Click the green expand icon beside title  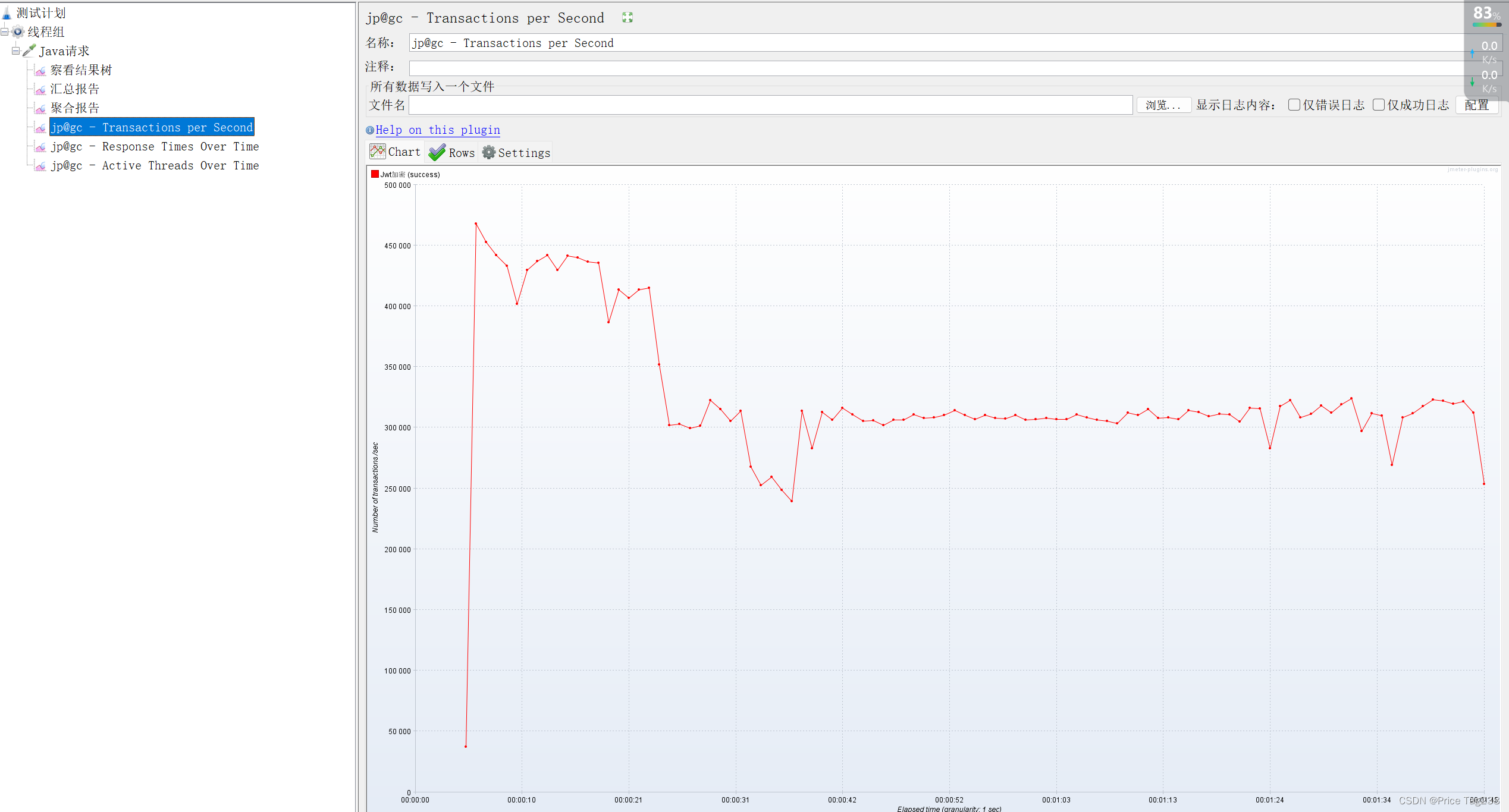(627, 18)
